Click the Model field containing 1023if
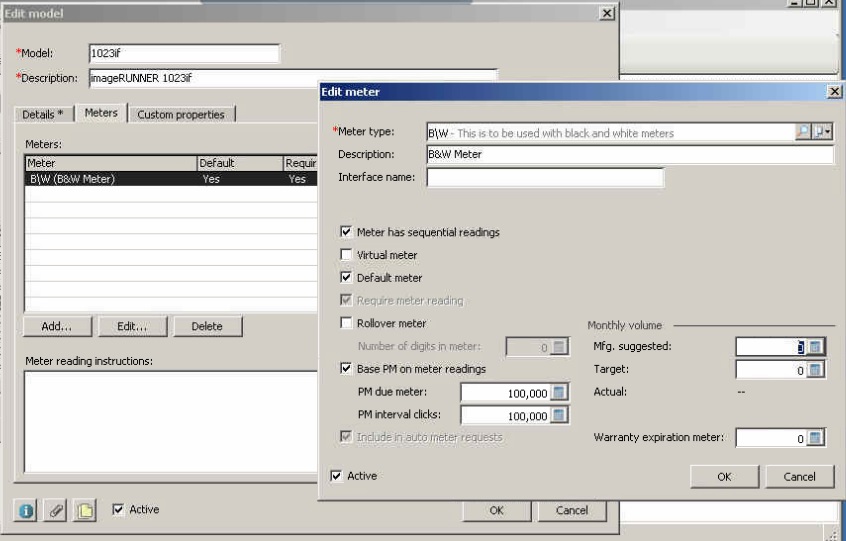This screenshot has height=541, width=846. point(184,53)
